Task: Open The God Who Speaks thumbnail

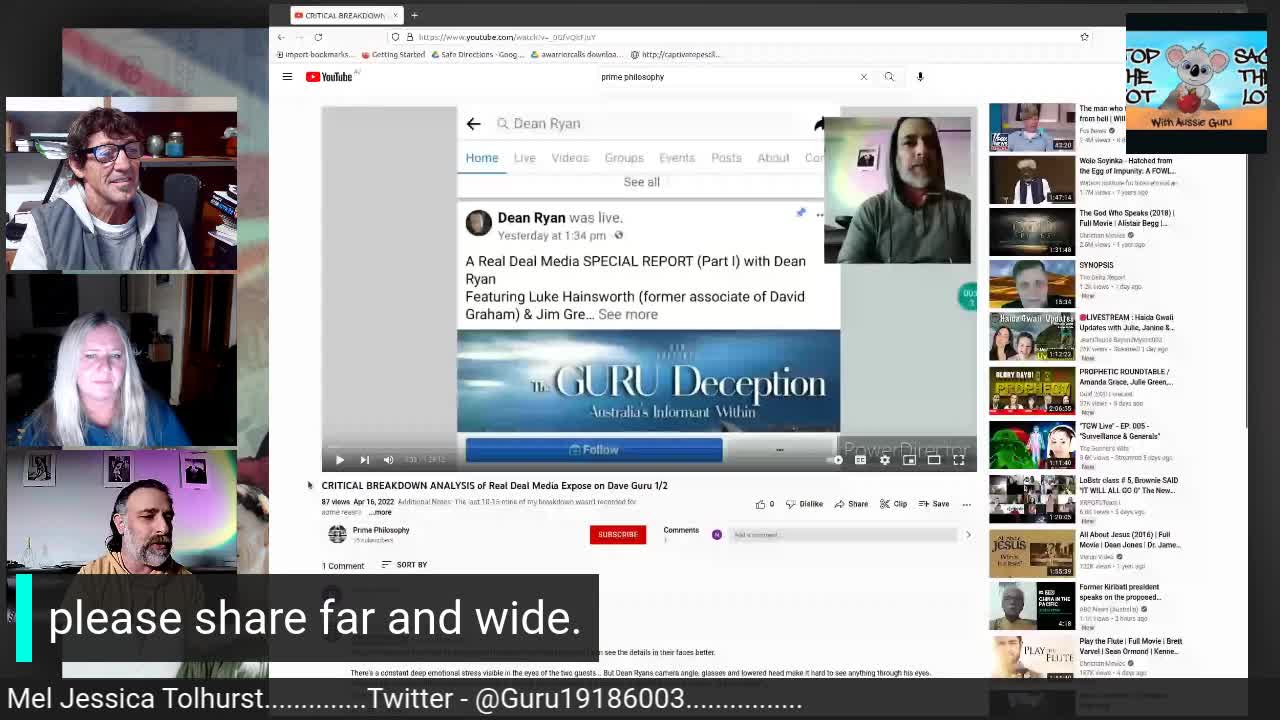Action: coord(1032,232)
